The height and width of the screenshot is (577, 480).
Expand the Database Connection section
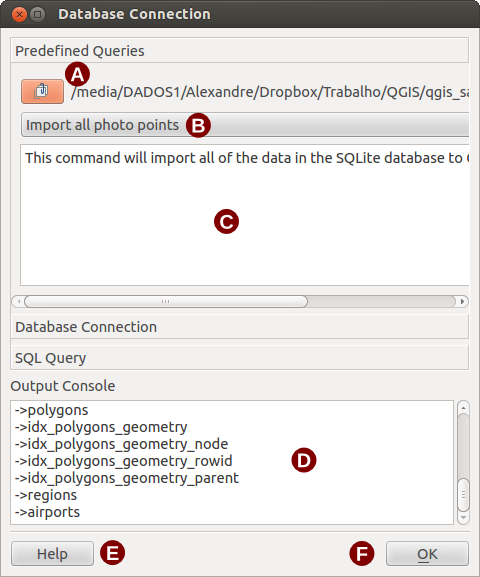click(x=240, y=326)
